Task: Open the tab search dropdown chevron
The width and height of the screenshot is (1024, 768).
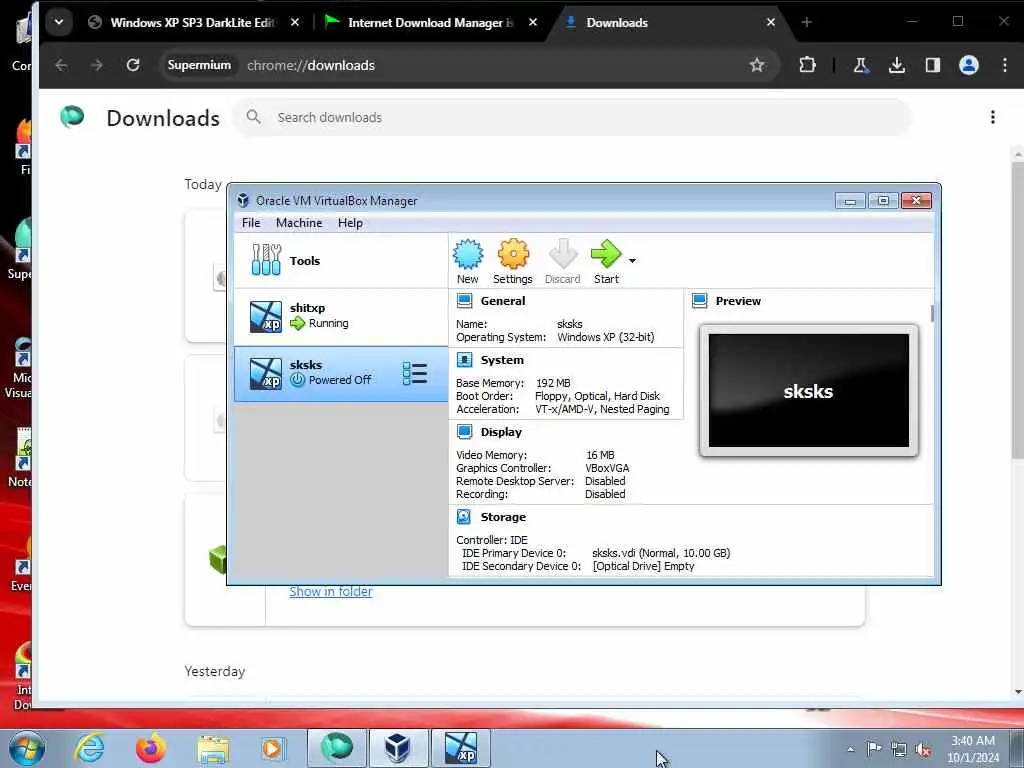Action: 59,22
